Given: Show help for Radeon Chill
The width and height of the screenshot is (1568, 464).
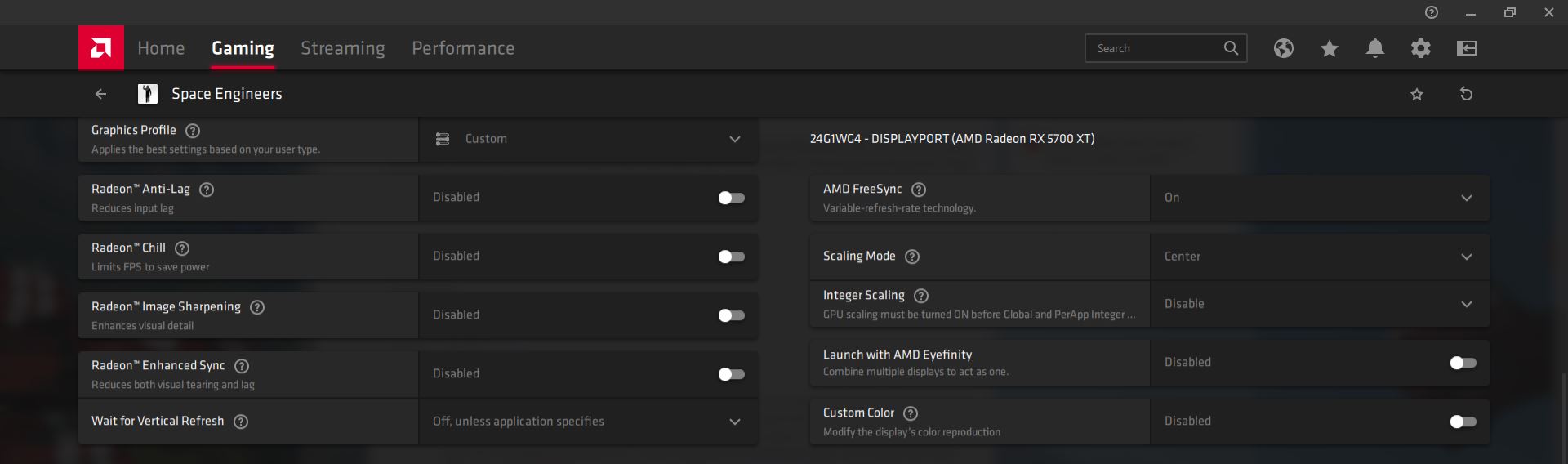Looking at the screenshot, I should [182, 248].
